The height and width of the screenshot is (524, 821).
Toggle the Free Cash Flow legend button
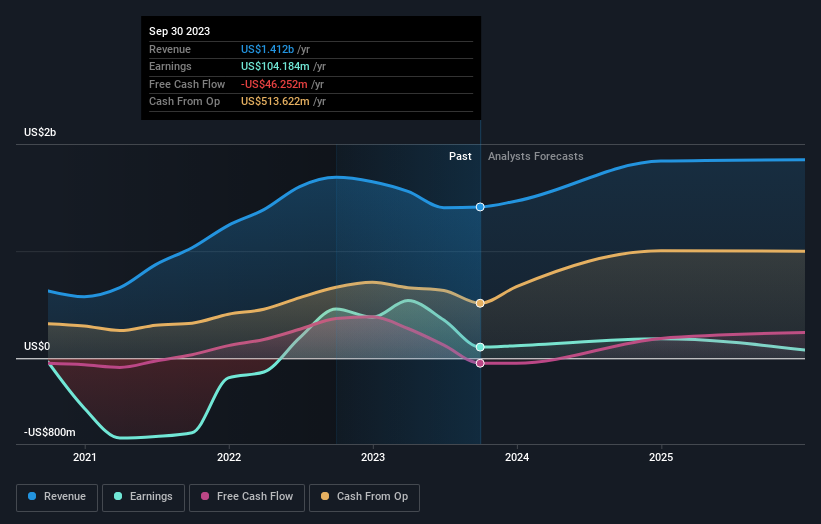pyautogui.click(x=247, y=497)
